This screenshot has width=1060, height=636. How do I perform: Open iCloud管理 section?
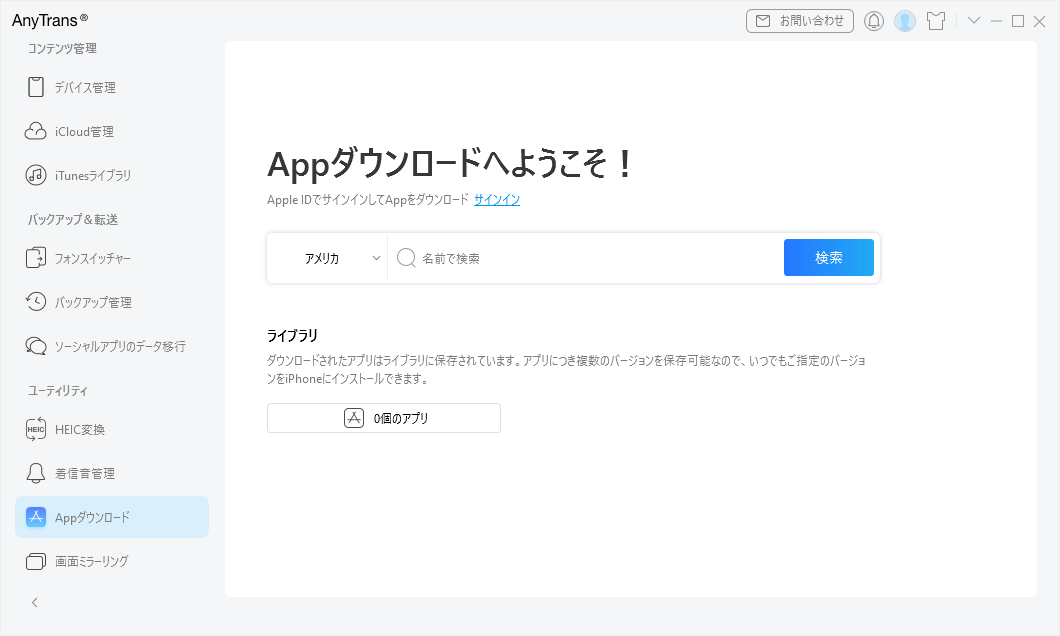point(112,131)
